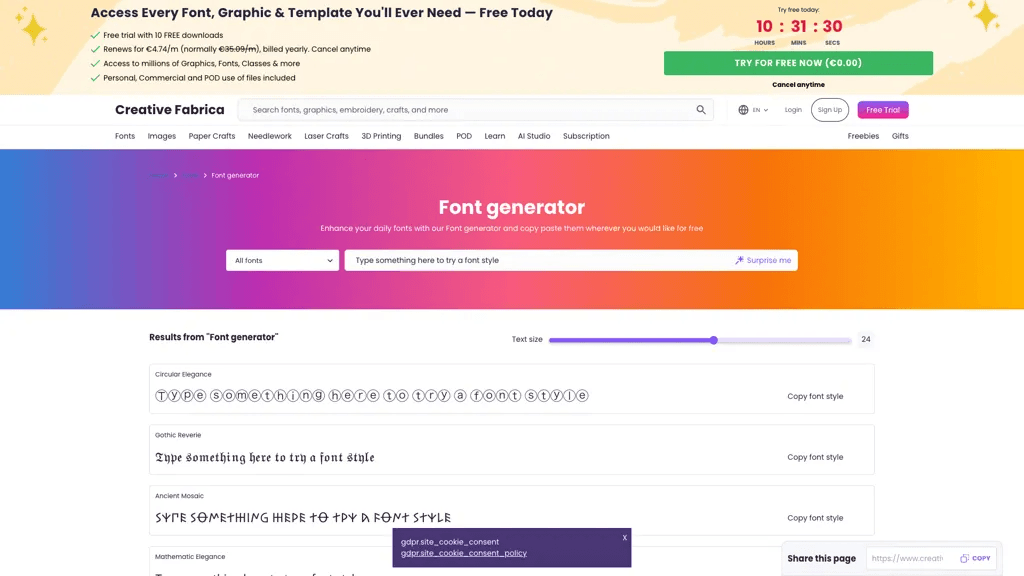The image size is (1024, 576).
Task: Click the Sign Up button
Action: (829, 110)
